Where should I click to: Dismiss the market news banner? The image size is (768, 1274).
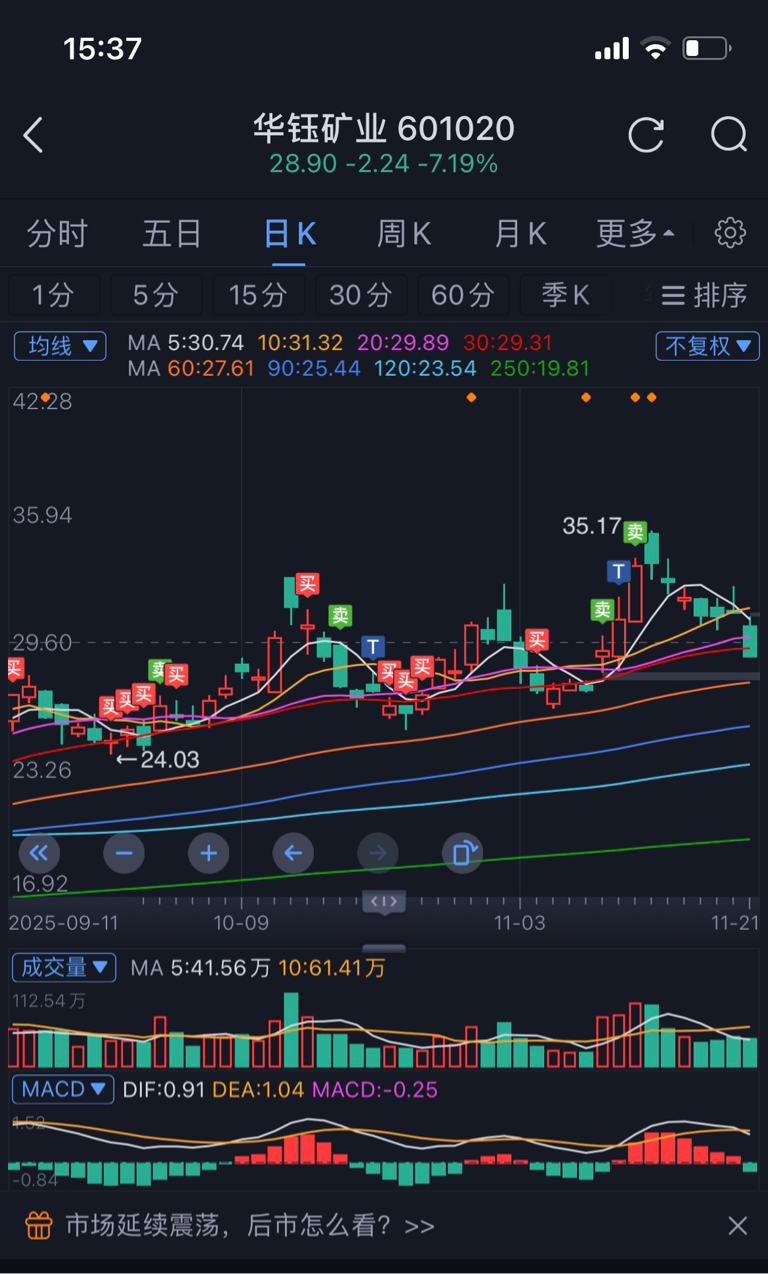pos(738,1225)
